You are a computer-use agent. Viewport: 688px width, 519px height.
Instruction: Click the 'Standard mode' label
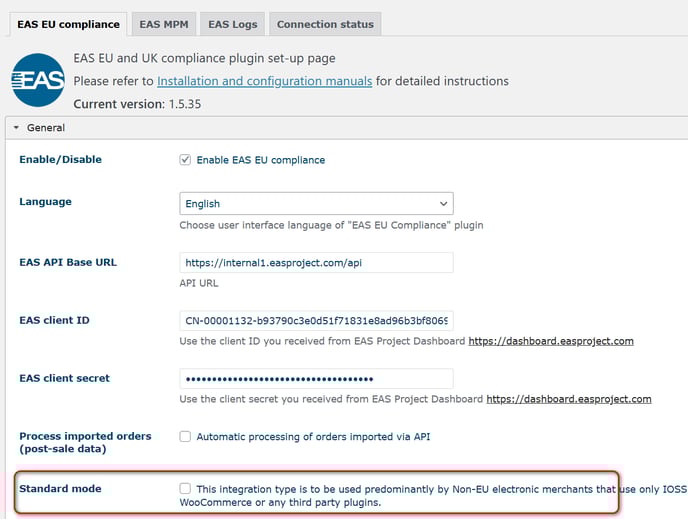[x=61, y=488]
